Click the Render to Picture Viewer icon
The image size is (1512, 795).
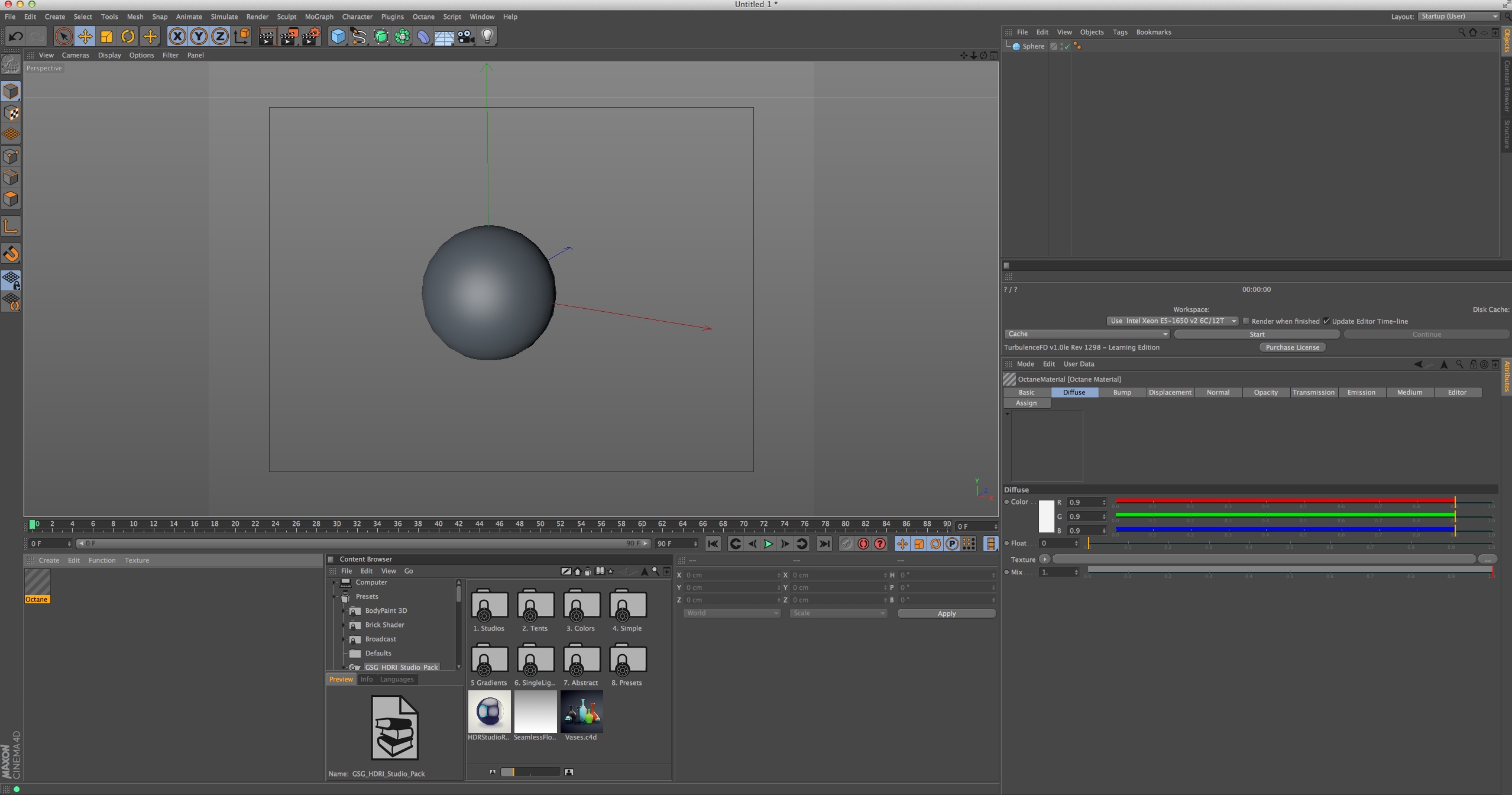click(x=289, y=37)
